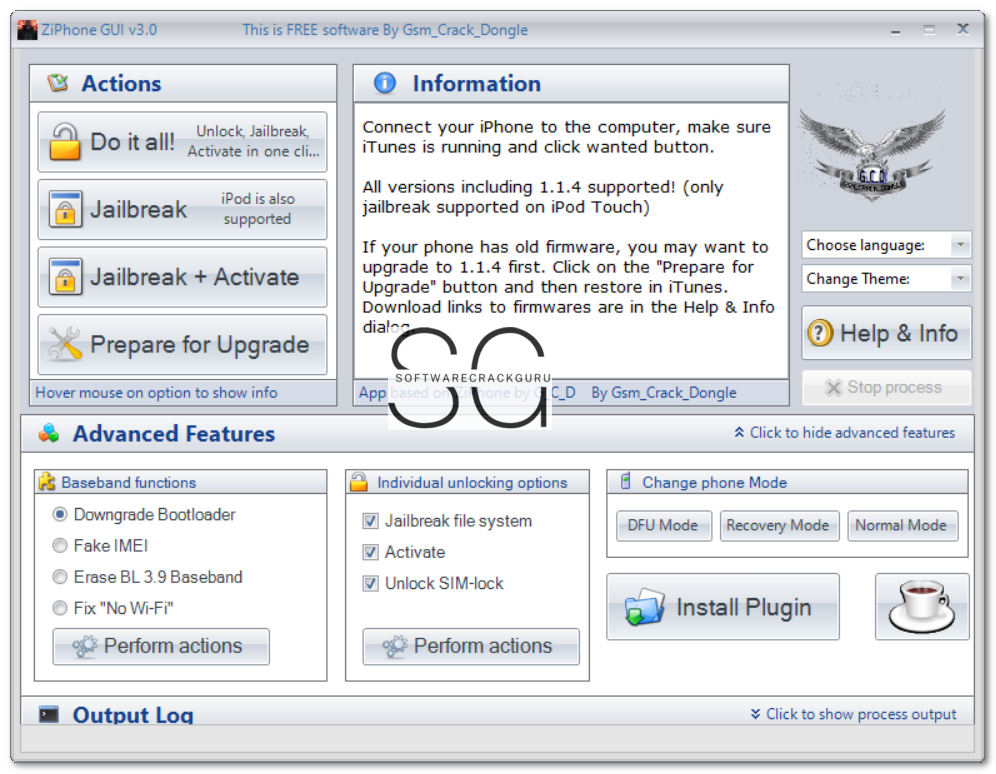The height and width of the screenshot is (774, 996).
Task: Click the Output Log terminal icon
Action: pos(49,714)
